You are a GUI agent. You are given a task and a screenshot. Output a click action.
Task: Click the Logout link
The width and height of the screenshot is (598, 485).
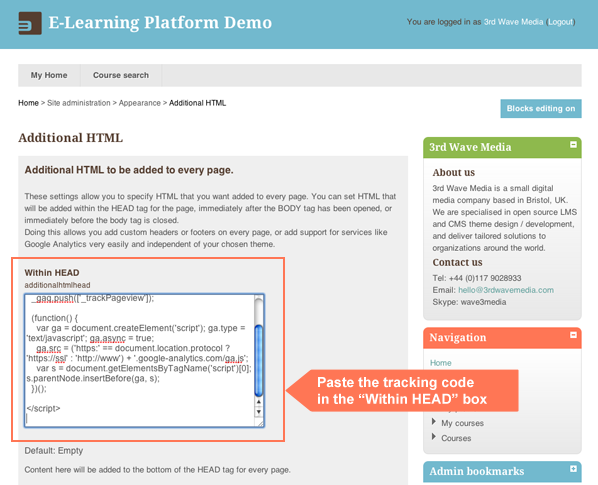click(561, 22)
